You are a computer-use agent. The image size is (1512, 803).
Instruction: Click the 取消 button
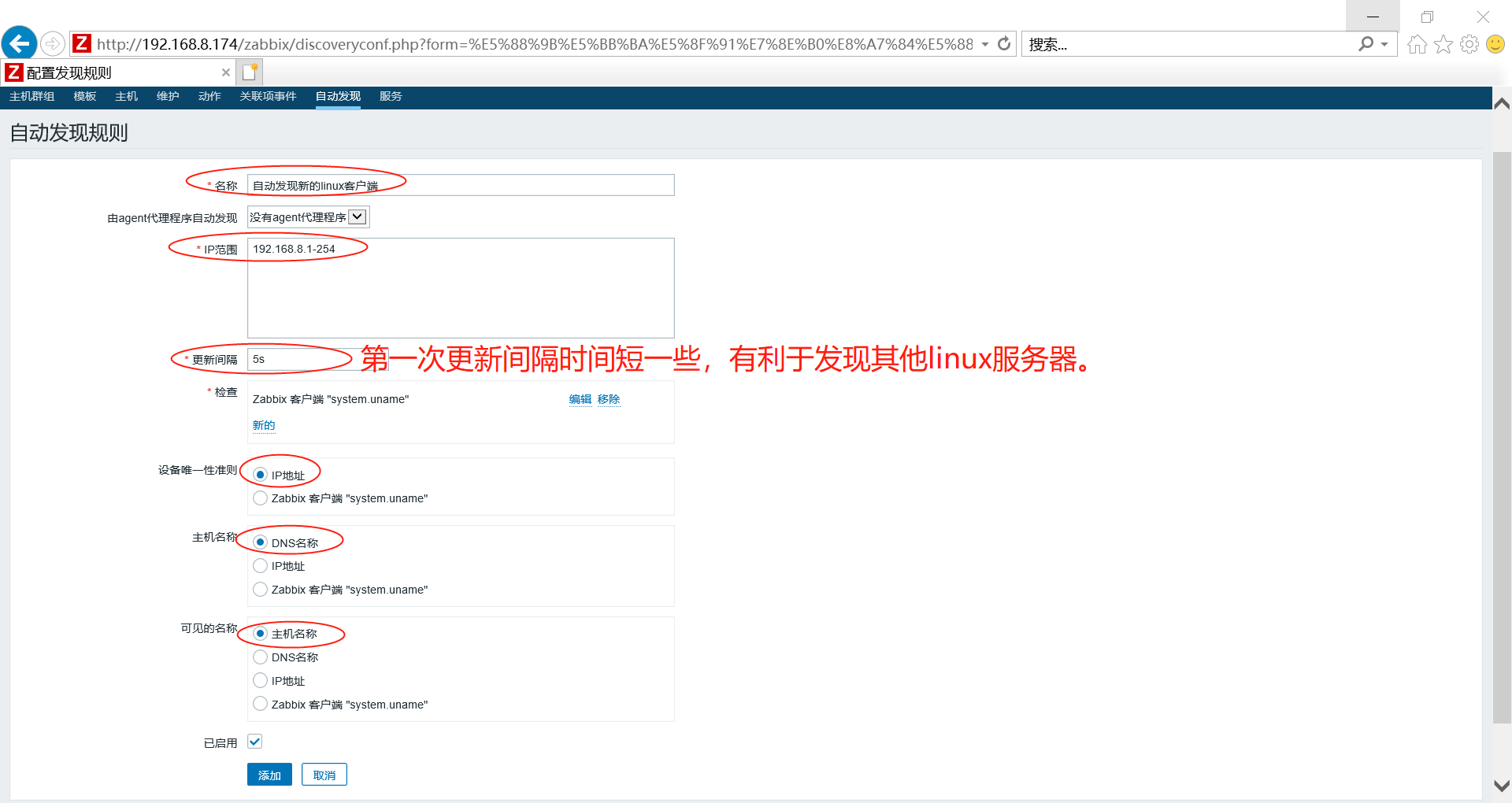(324, 775)
